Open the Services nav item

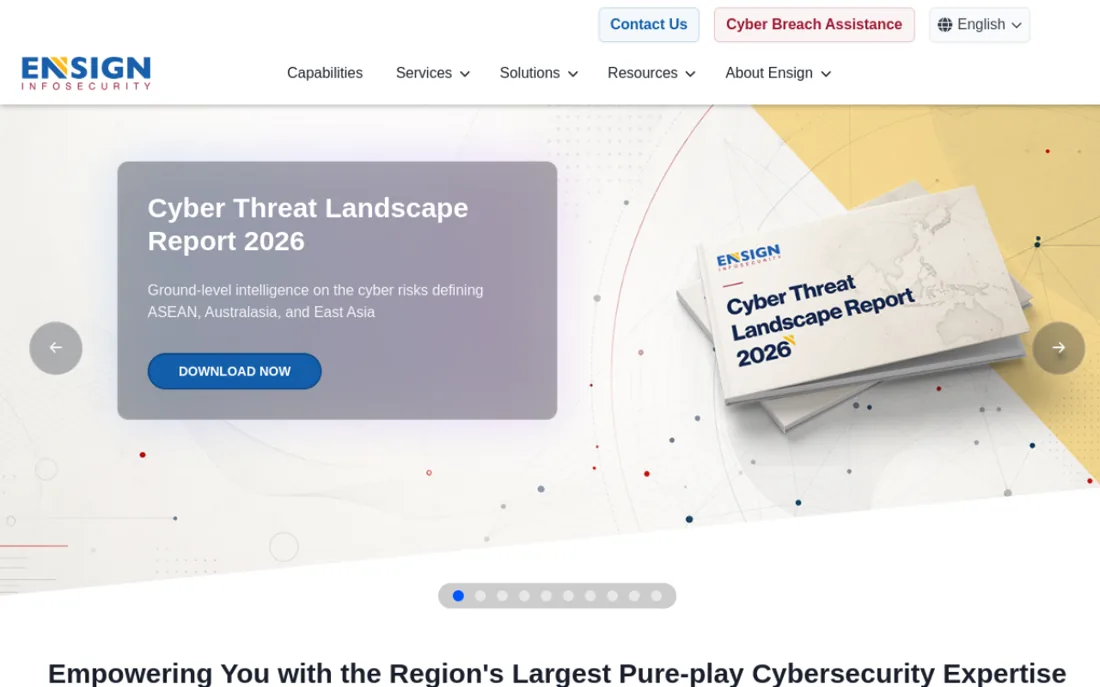pos(424,73)
